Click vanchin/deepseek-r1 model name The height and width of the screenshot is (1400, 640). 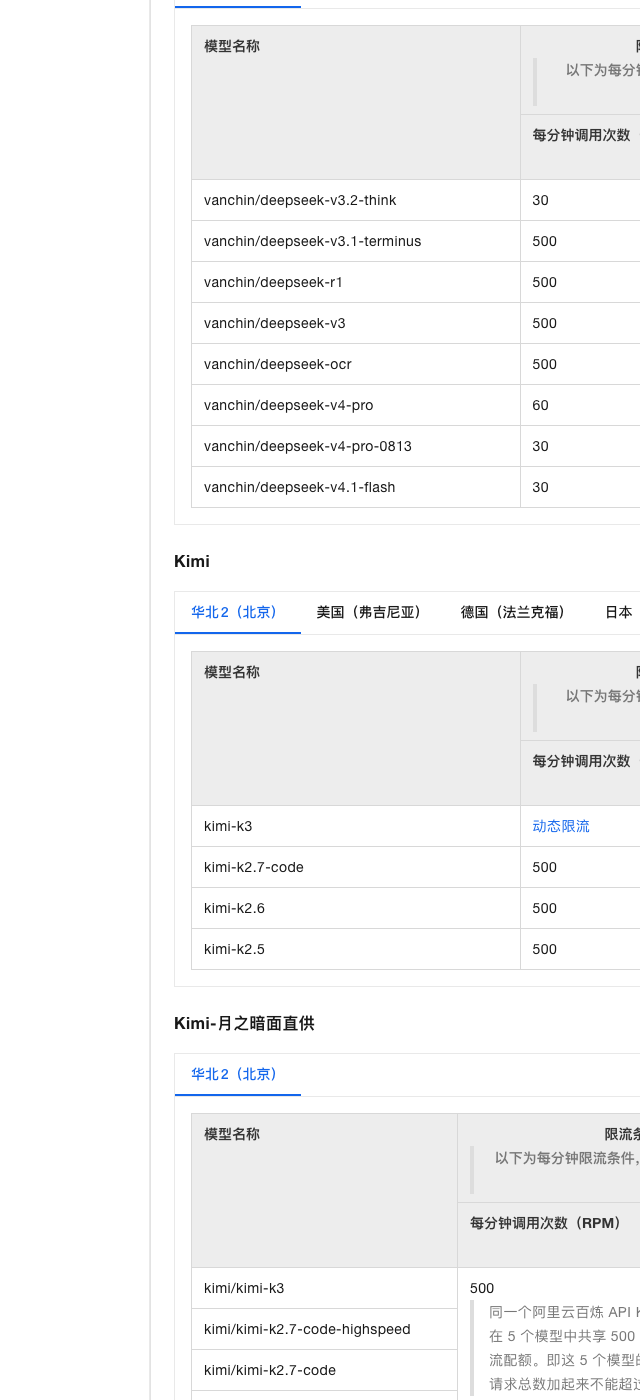click(273, 282)
